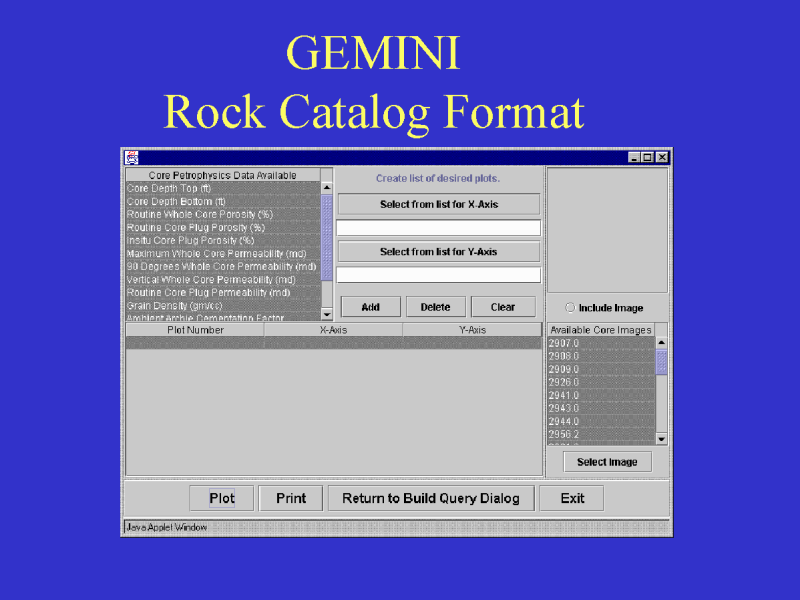Click the Print button
Viewport: 800px width, 600px height.
[291, 498]
